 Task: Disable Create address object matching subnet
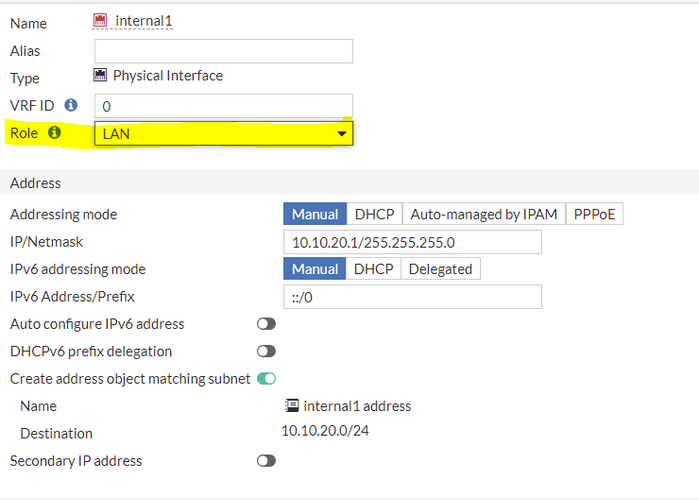[x=266, y=378]
